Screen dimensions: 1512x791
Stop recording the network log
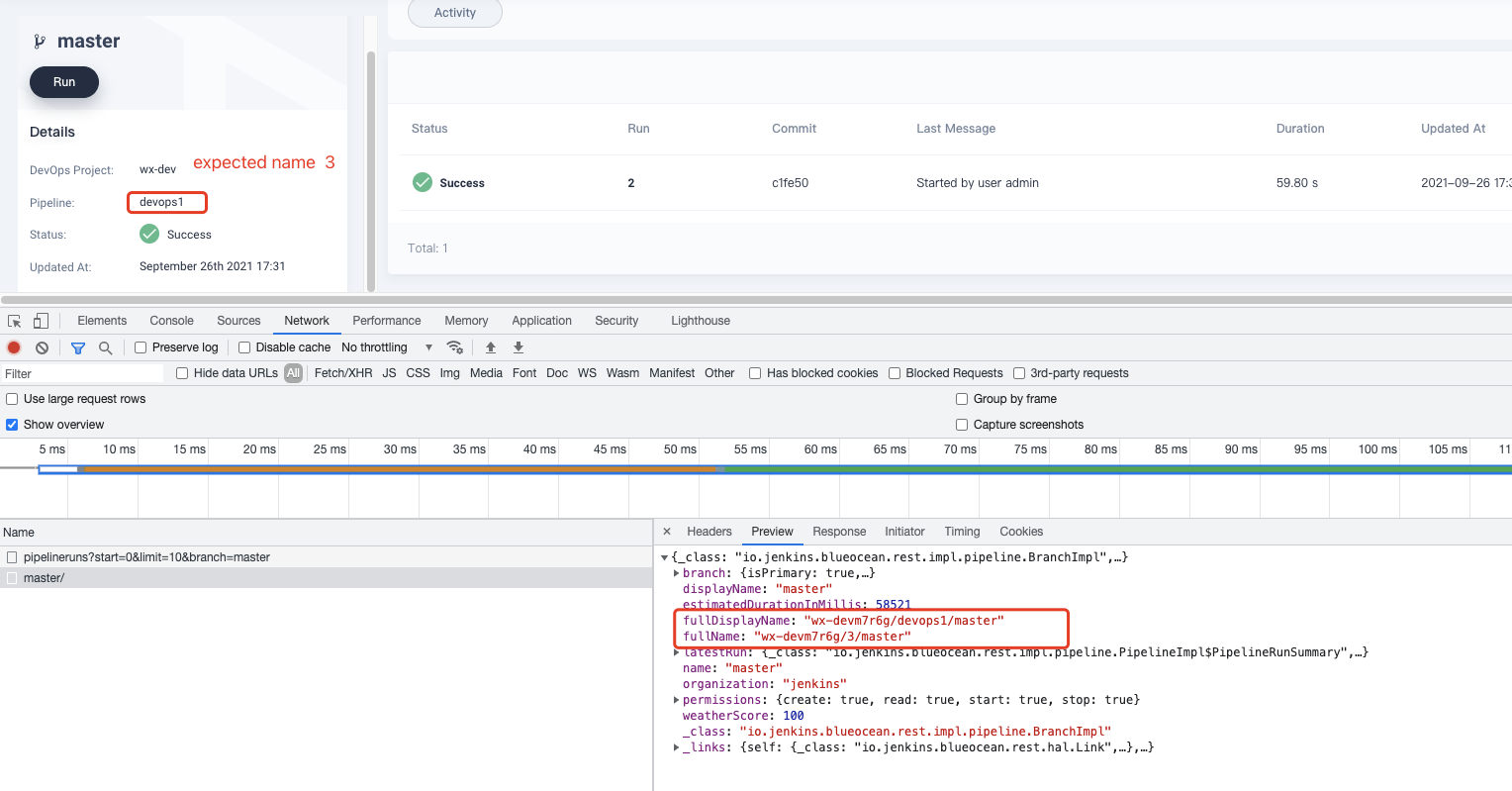(12, 346)
